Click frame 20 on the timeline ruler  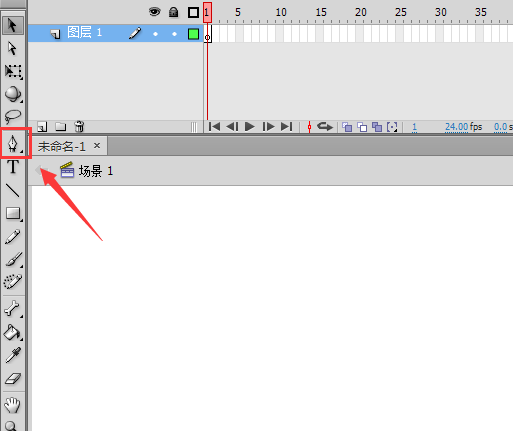tap(361, 13)
